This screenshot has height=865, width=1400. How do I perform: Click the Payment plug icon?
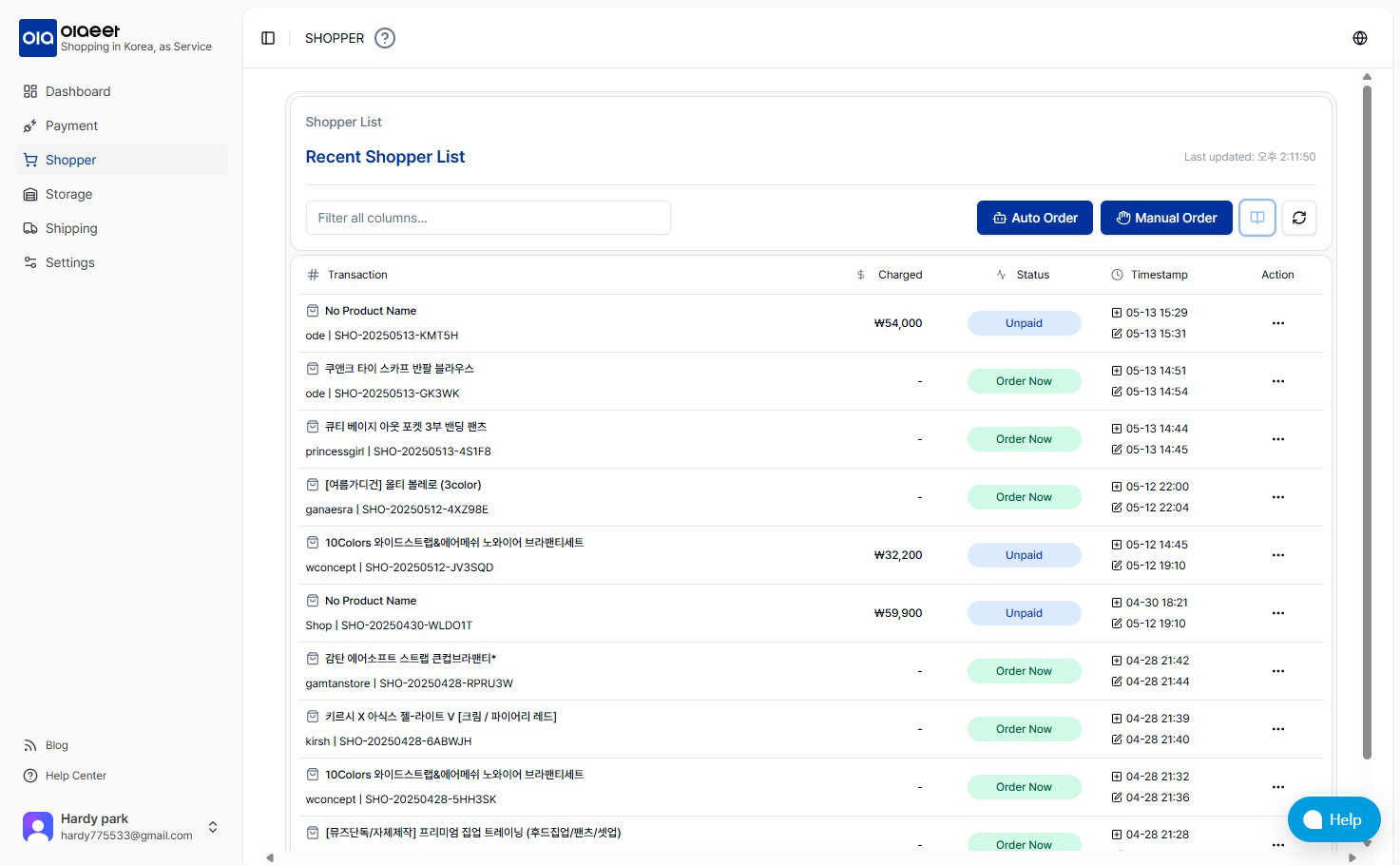coord(30,125)
